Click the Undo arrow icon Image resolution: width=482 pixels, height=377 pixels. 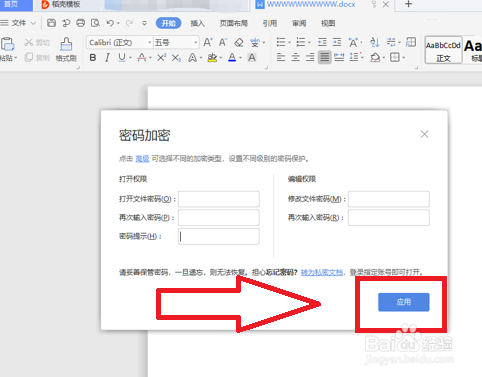tap(110, 23)
